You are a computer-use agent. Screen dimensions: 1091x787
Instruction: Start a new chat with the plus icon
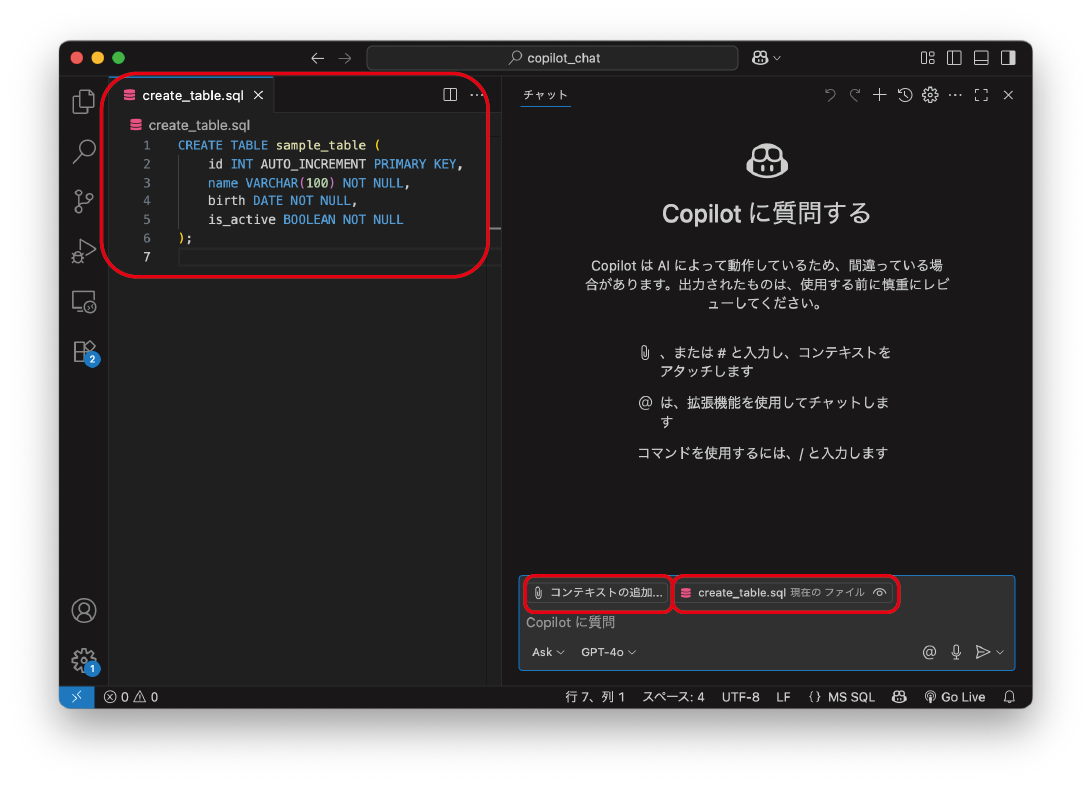(x=879, y=95)
